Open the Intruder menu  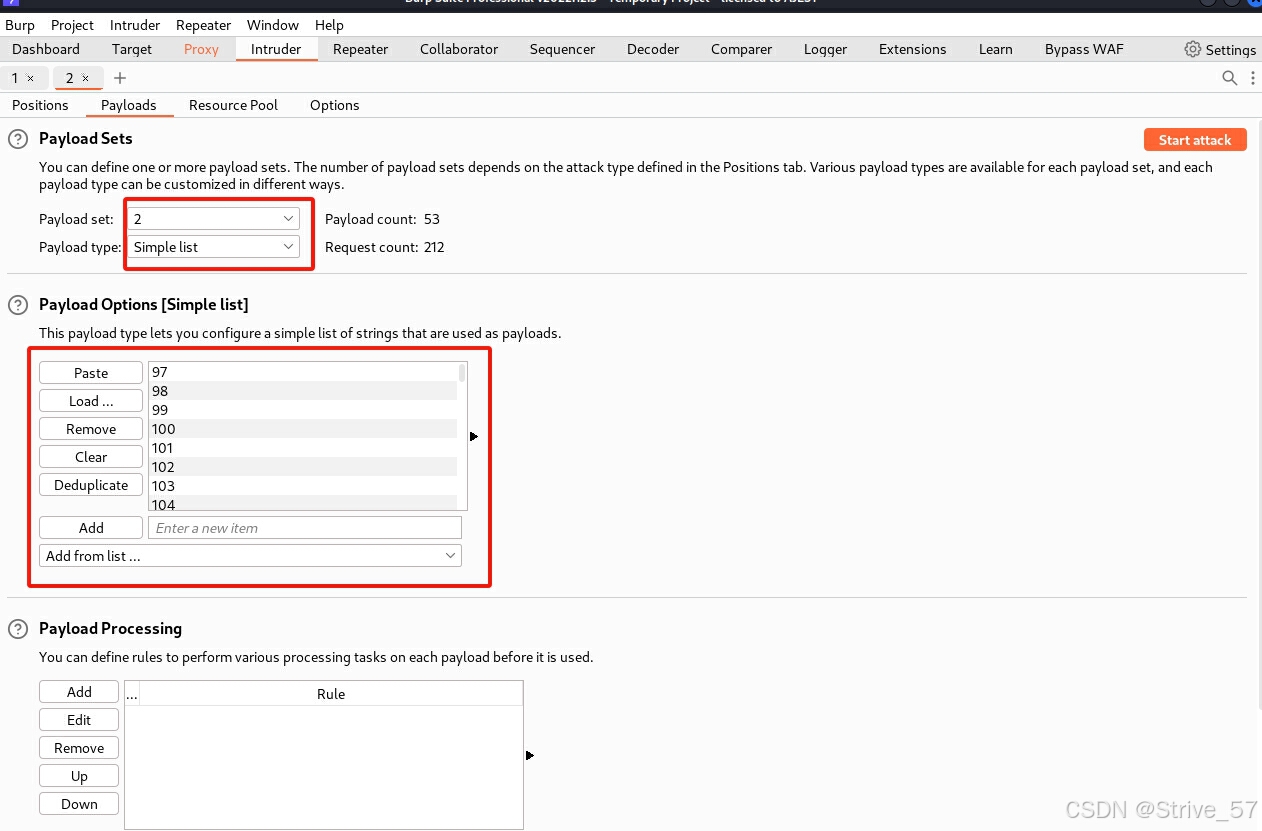[135, 25]
